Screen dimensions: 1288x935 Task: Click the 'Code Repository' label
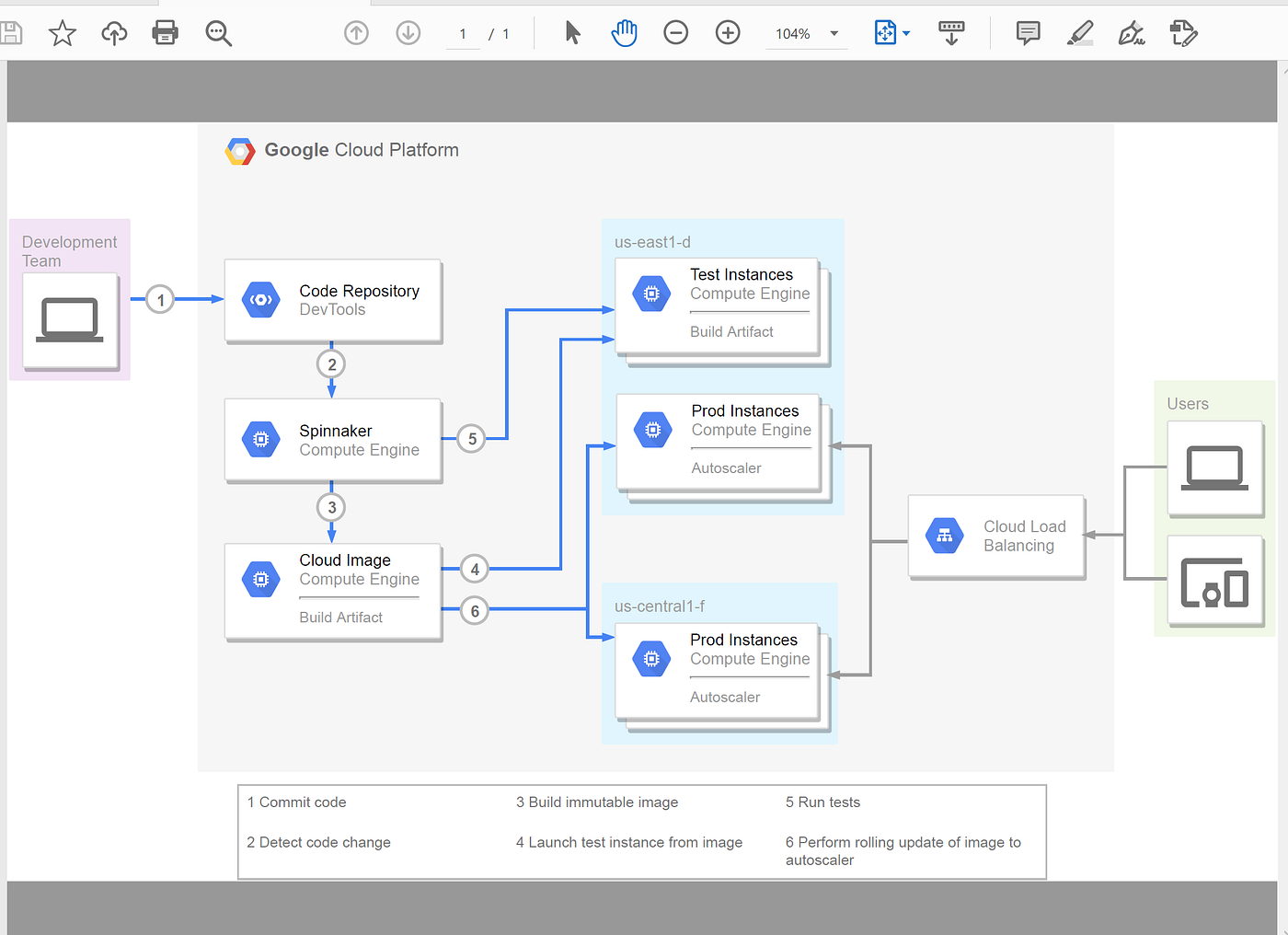[359, 291]
